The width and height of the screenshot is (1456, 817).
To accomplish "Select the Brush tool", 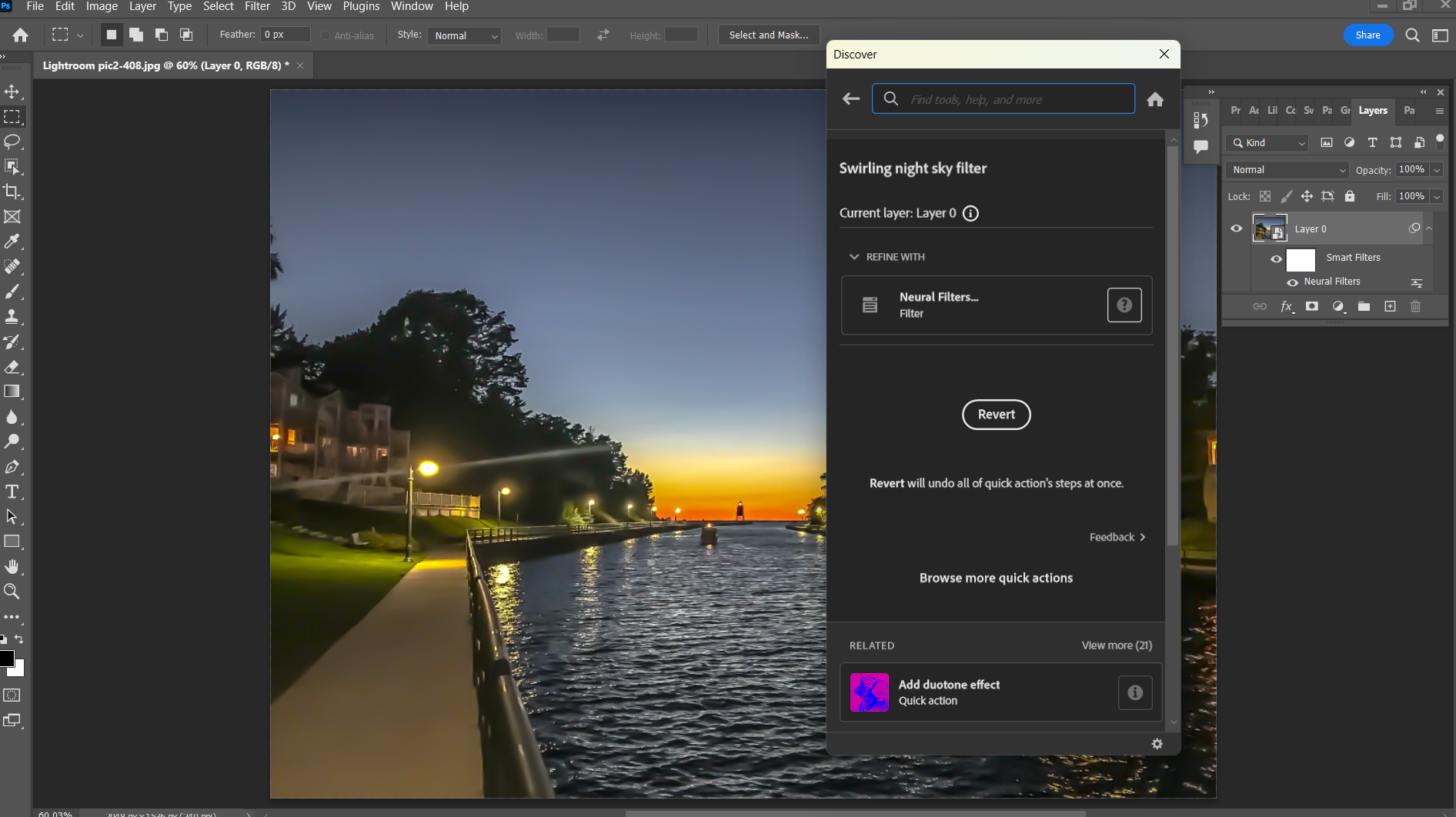I will coord(12,292).
